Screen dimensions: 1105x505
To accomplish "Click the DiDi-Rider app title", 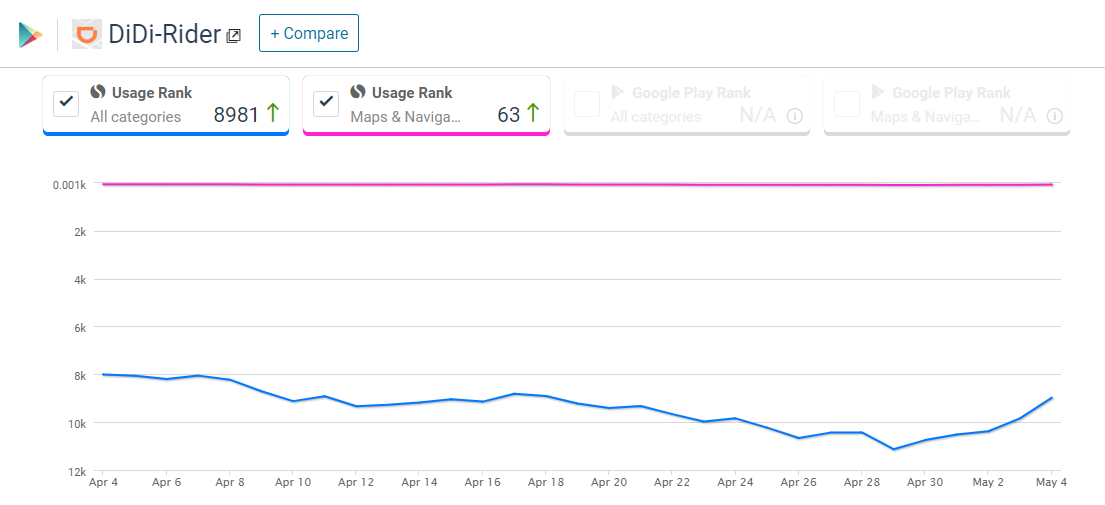I will coord(164,34).
